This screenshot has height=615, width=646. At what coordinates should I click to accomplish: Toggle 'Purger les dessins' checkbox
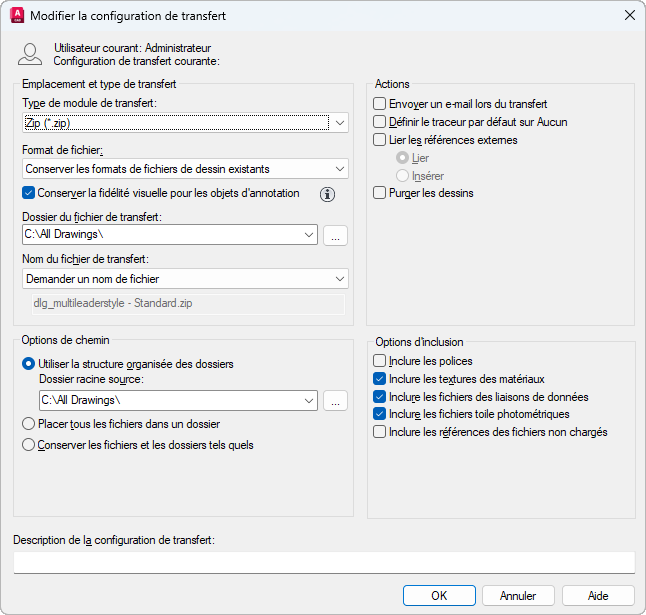379,193
